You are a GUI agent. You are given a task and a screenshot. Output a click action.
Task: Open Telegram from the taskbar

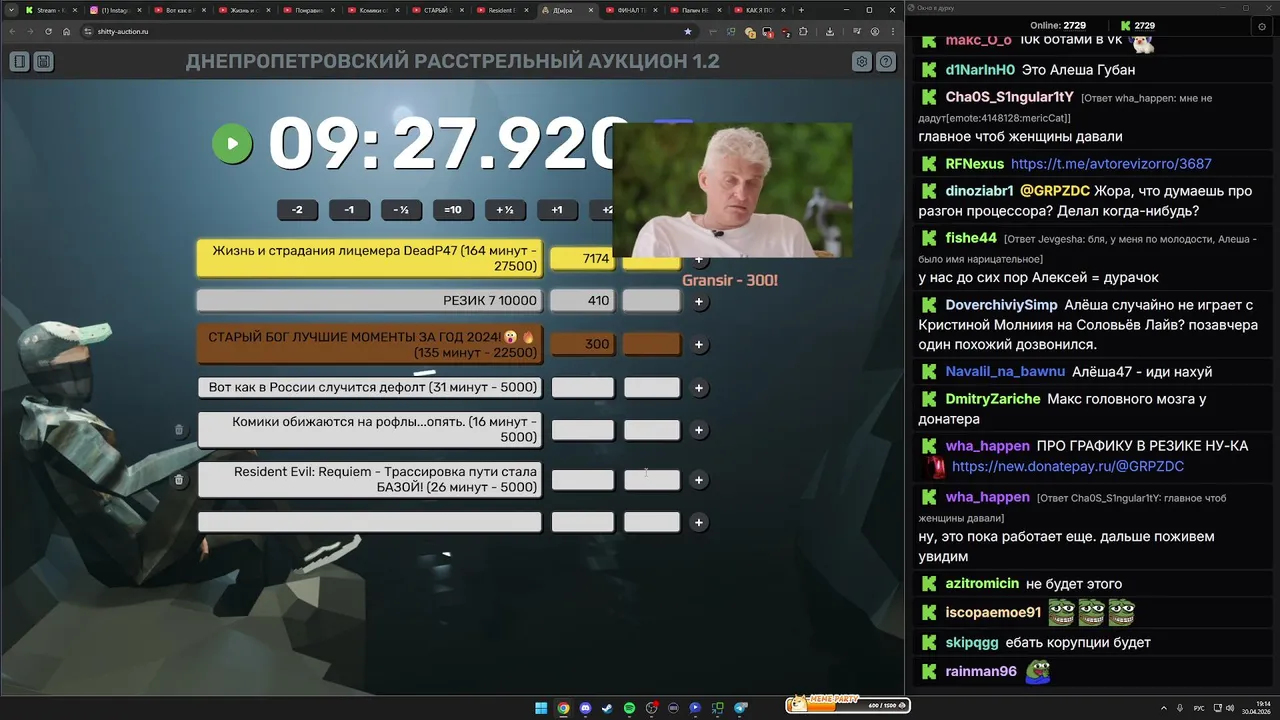741,708
